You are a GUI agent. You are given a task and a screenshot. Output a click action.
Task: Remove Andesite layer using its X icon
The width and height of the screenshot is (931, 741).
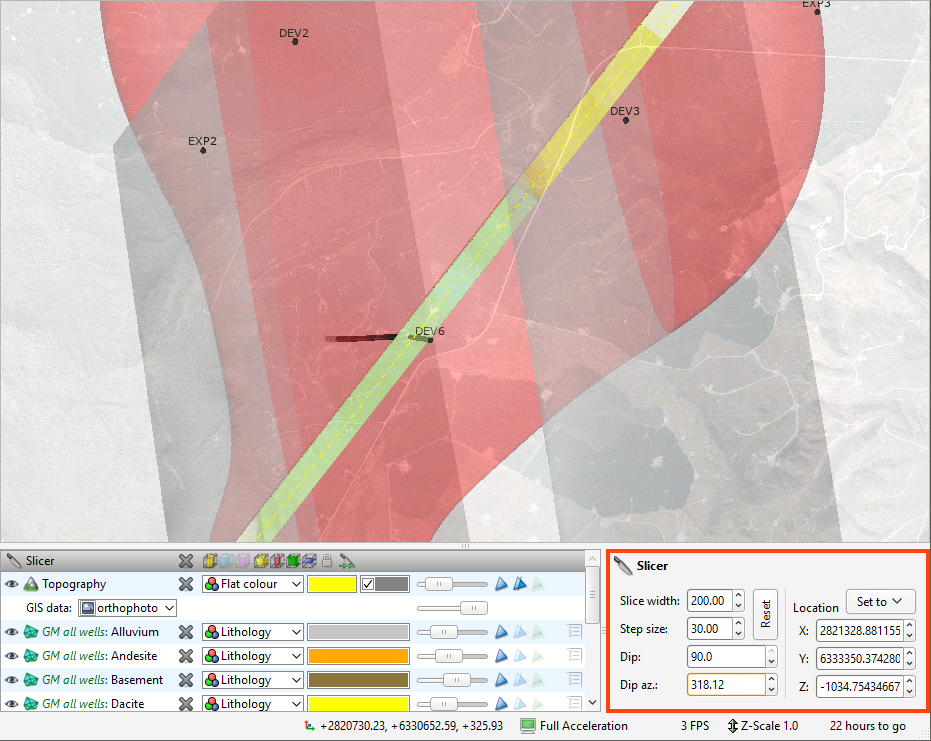point(185,656)
